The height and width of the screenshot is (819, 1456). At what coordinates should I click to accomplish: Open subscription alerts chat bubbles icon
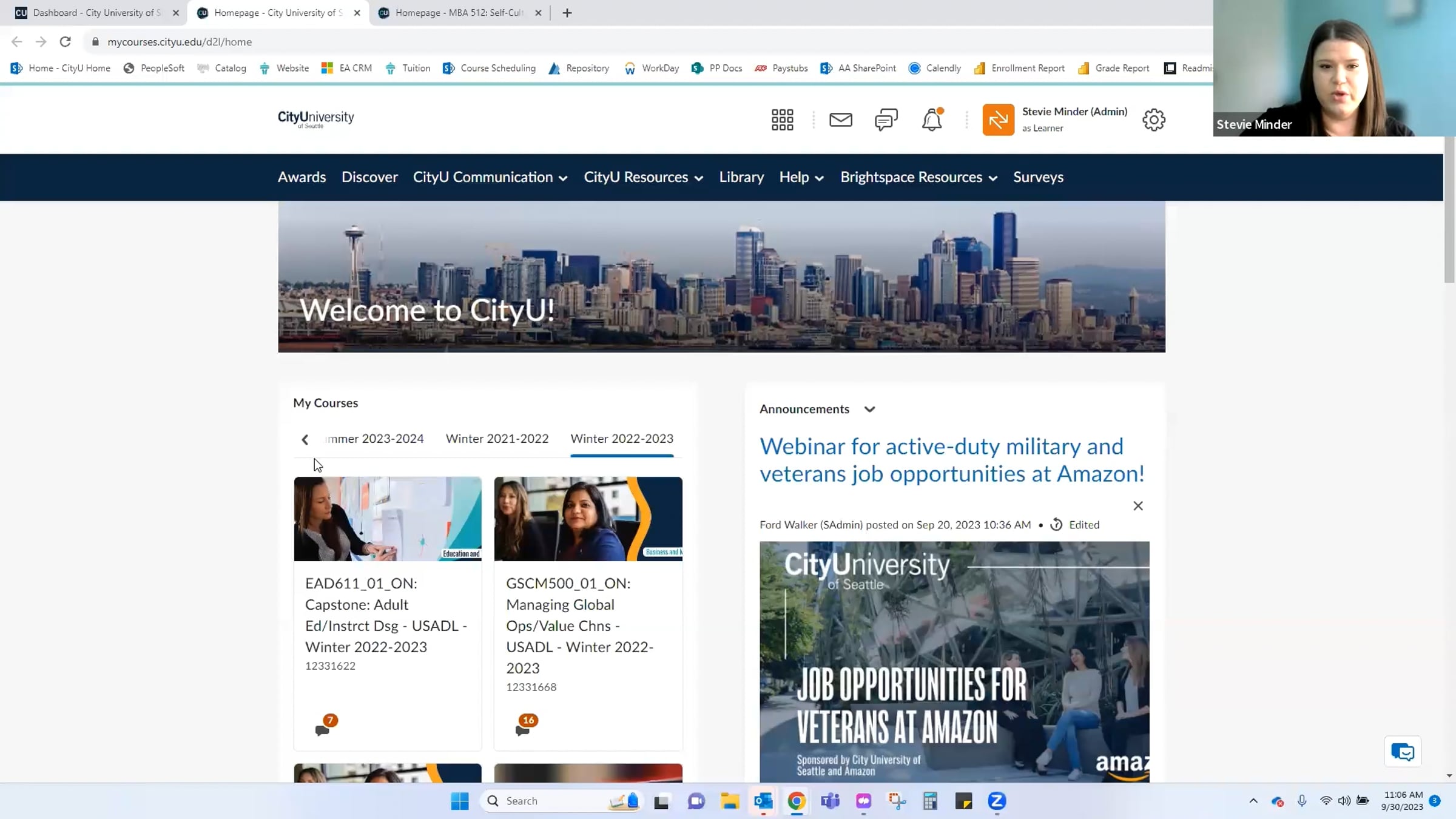(886, 120)
